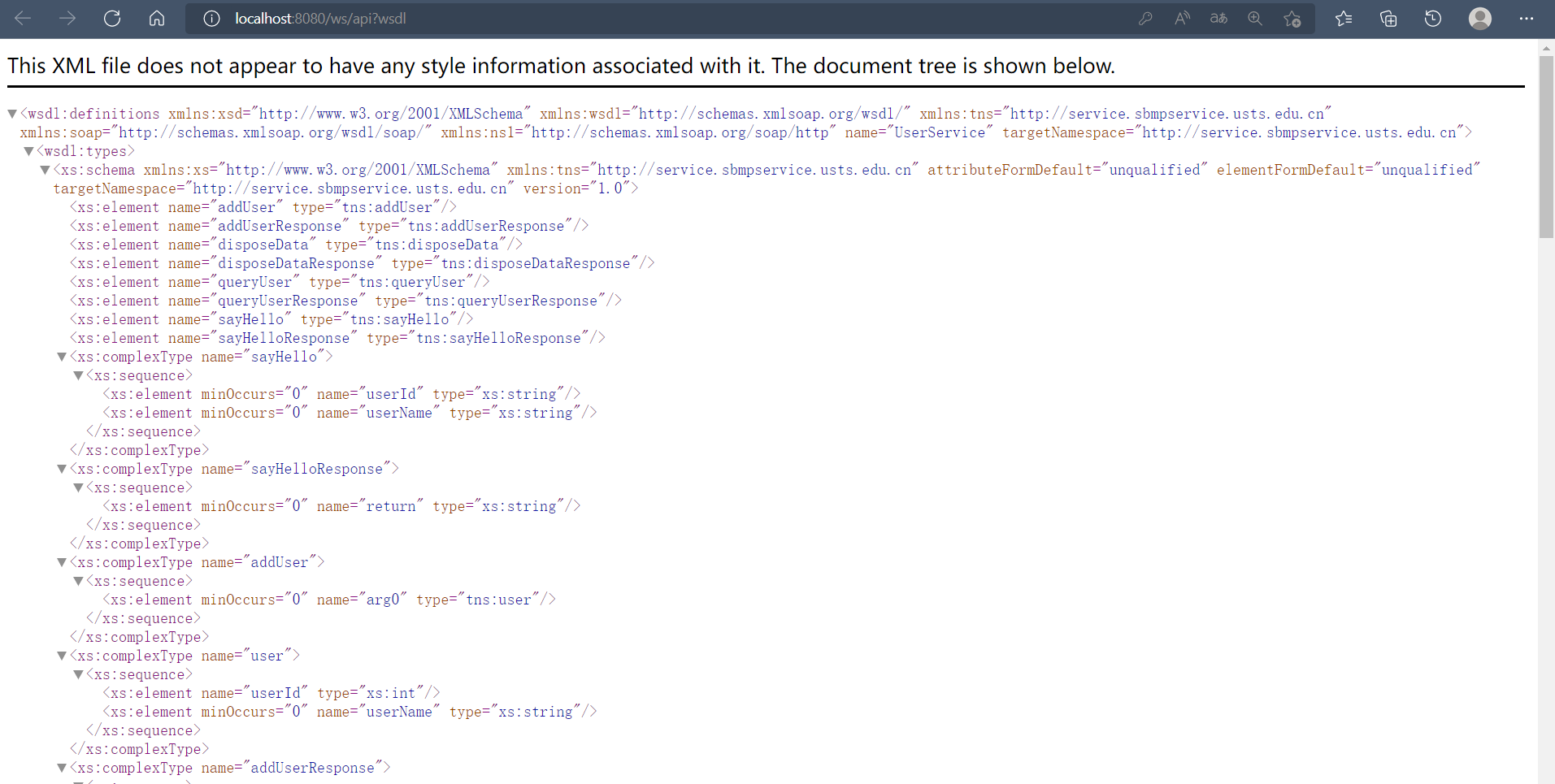Click the version="1.0" attribute
1555x784 pixels.
click(x=576, y=188)
